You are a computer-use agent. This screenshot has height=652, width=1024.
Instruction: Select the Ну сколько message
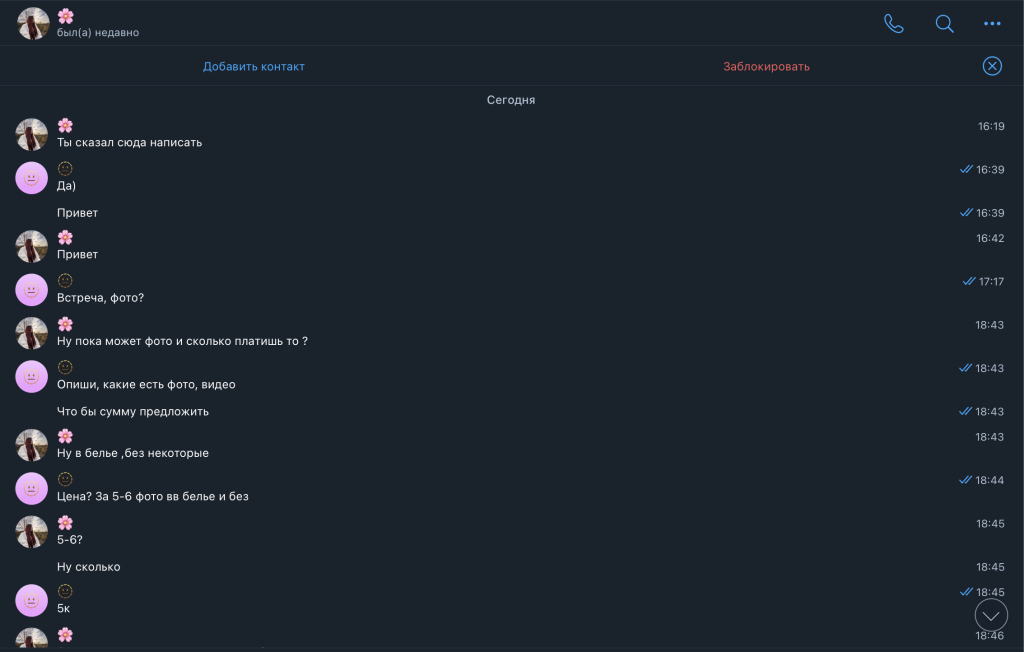point(89,567)
